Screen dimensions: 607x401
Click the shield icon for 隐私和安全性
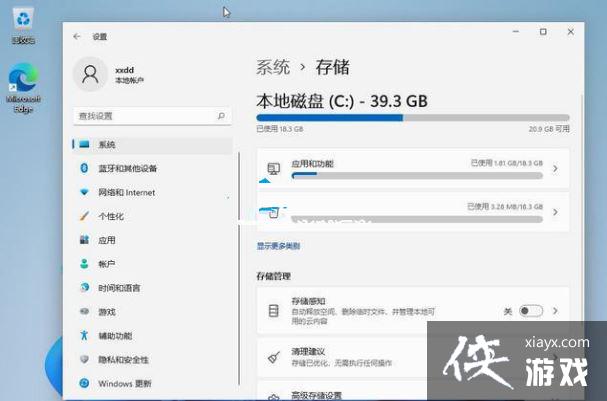pyautogui.click(x=84, y=359)
